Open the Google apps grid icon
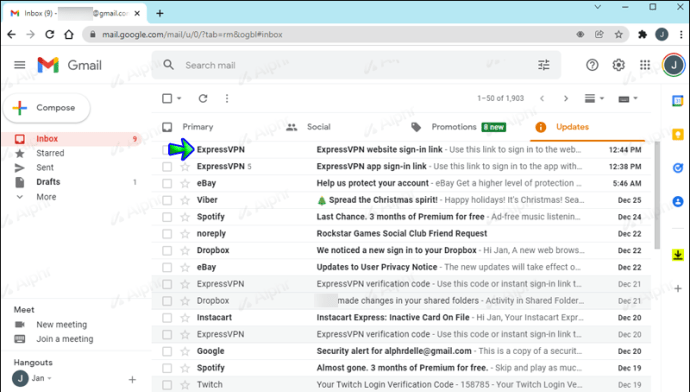 [645, 65]
